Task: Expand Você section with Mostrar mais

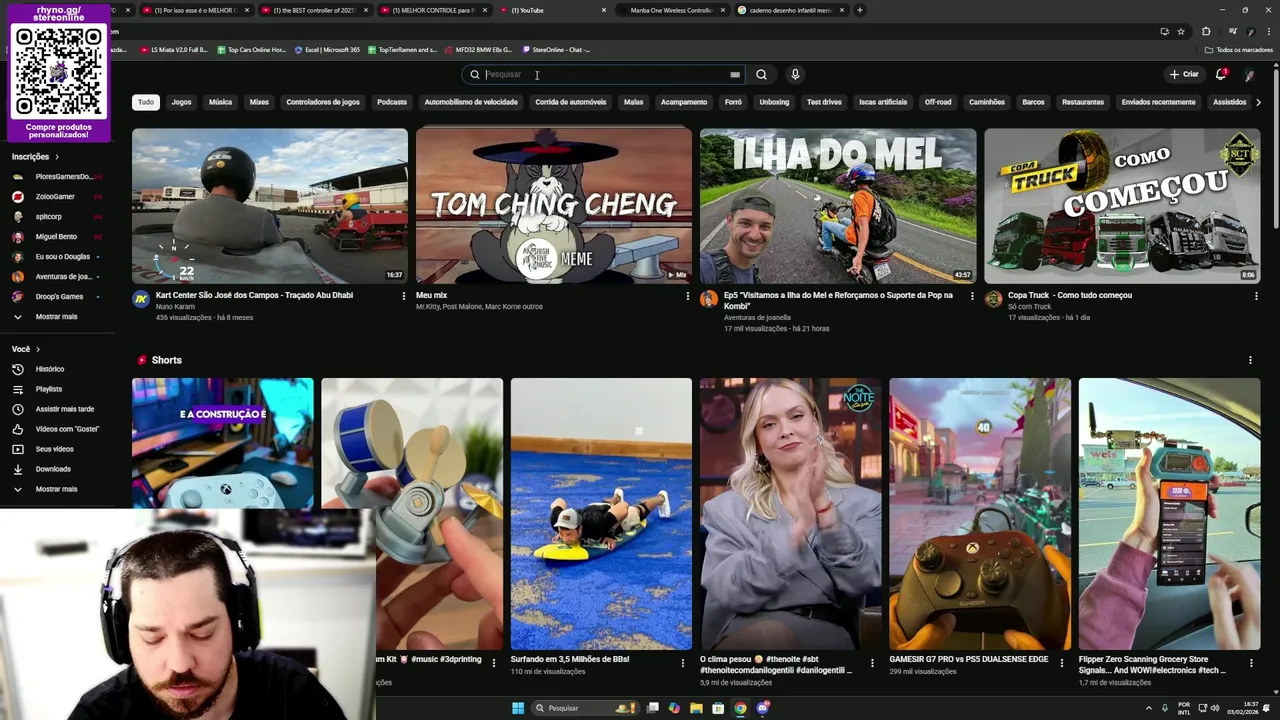Action: click(x=56, y=489)
